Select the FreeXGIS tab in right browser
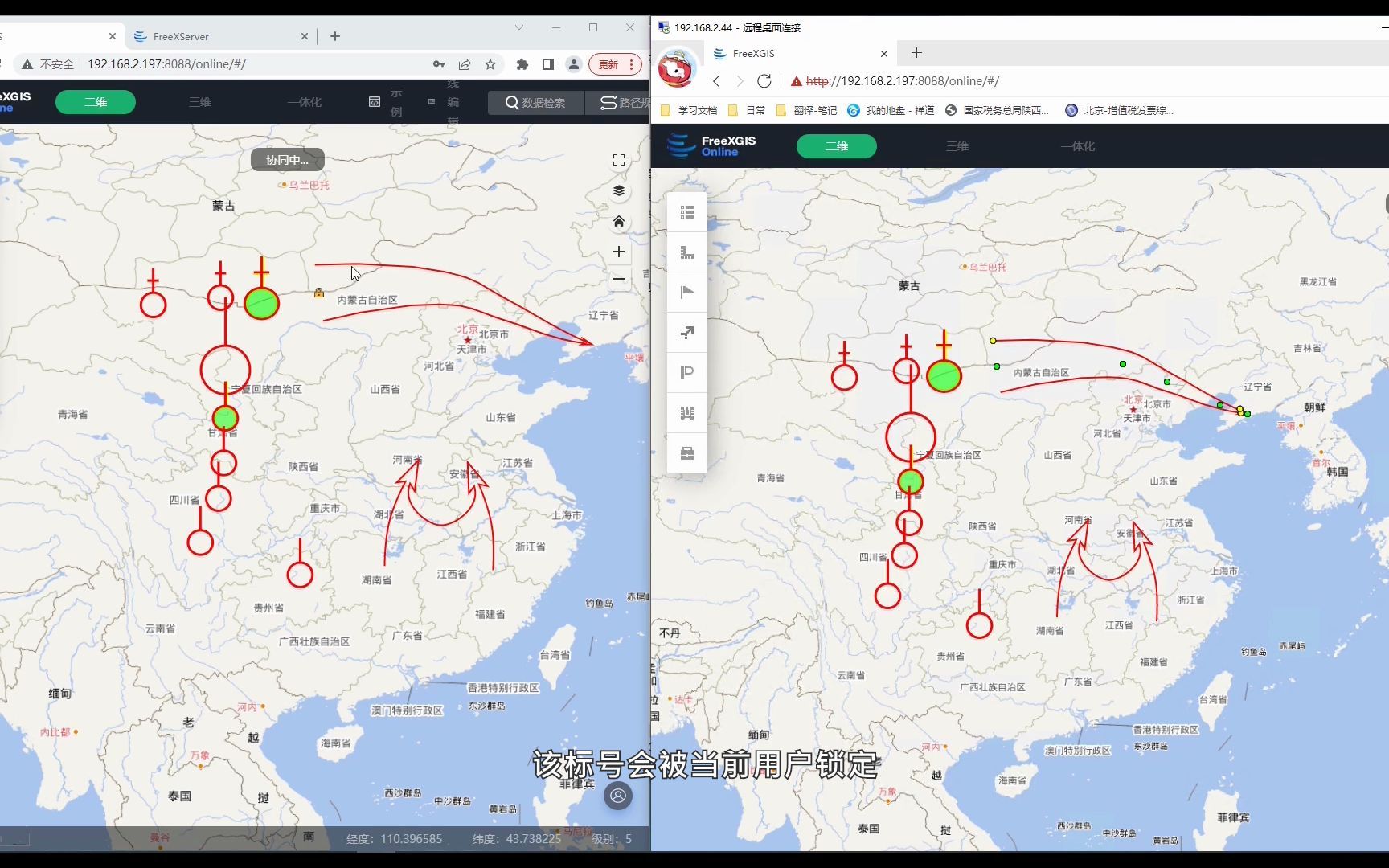1389x868 pixels. click(800, 54)
